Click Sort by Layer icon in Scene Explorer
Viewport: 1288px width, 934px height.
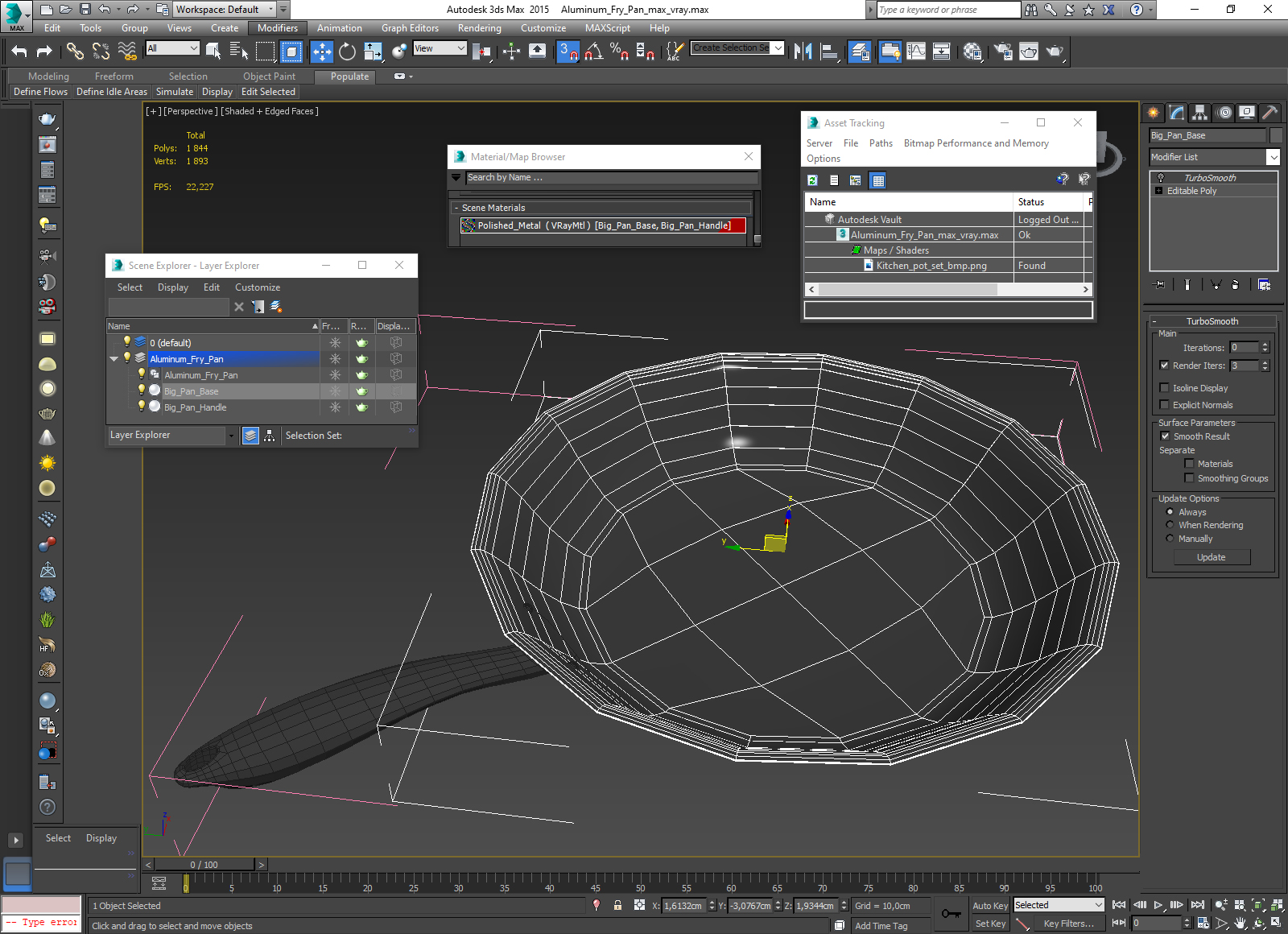(250, 436)
